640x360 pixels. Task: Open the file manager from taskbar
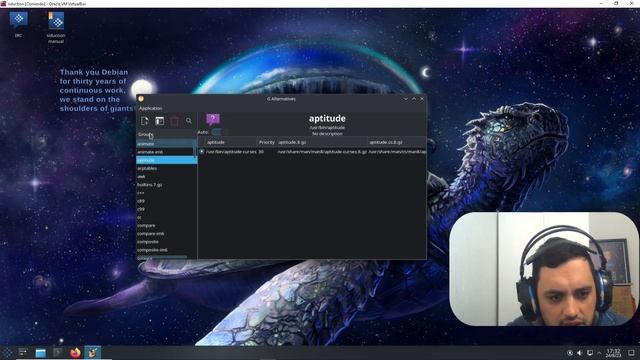tap(40, 353)
